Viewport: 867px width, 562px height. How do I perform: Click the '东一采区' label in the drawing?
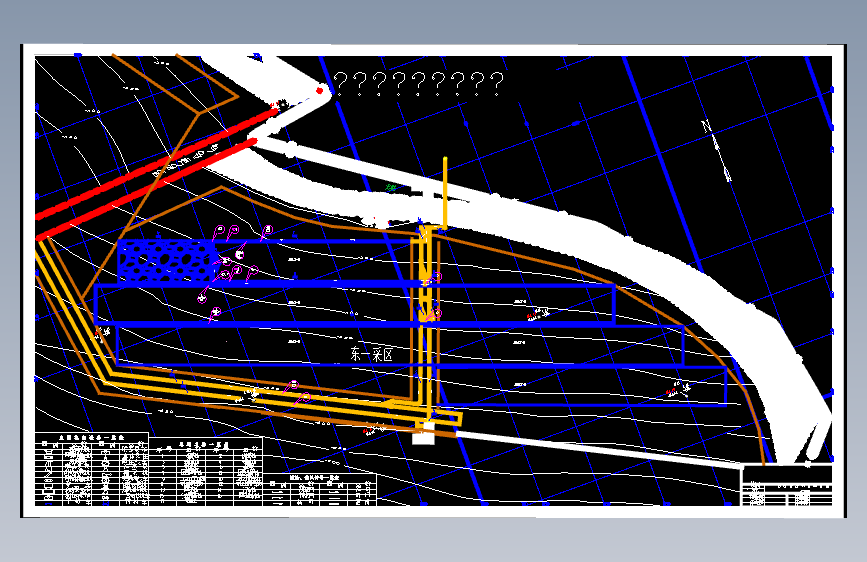coord(372,354)
